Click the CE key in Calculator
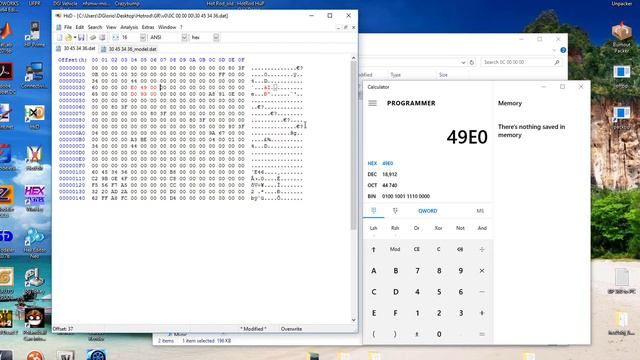Viewport: 640px width, 360px height. coord(417,249)
